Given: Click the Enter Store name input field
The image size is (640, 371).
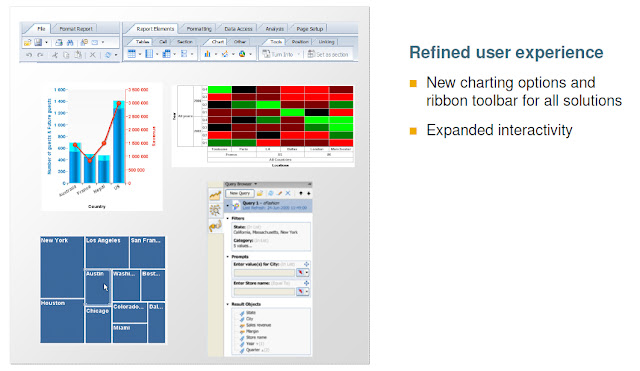Looking at the screenshot, I should (x=264, y=291).
